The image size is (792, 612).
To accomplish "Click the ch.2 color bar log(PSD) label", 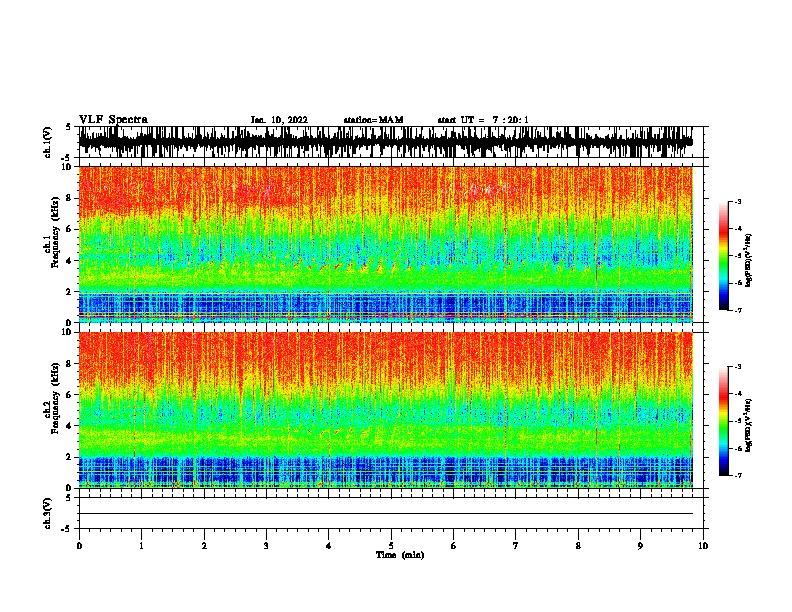I will [x=749, y=425].
